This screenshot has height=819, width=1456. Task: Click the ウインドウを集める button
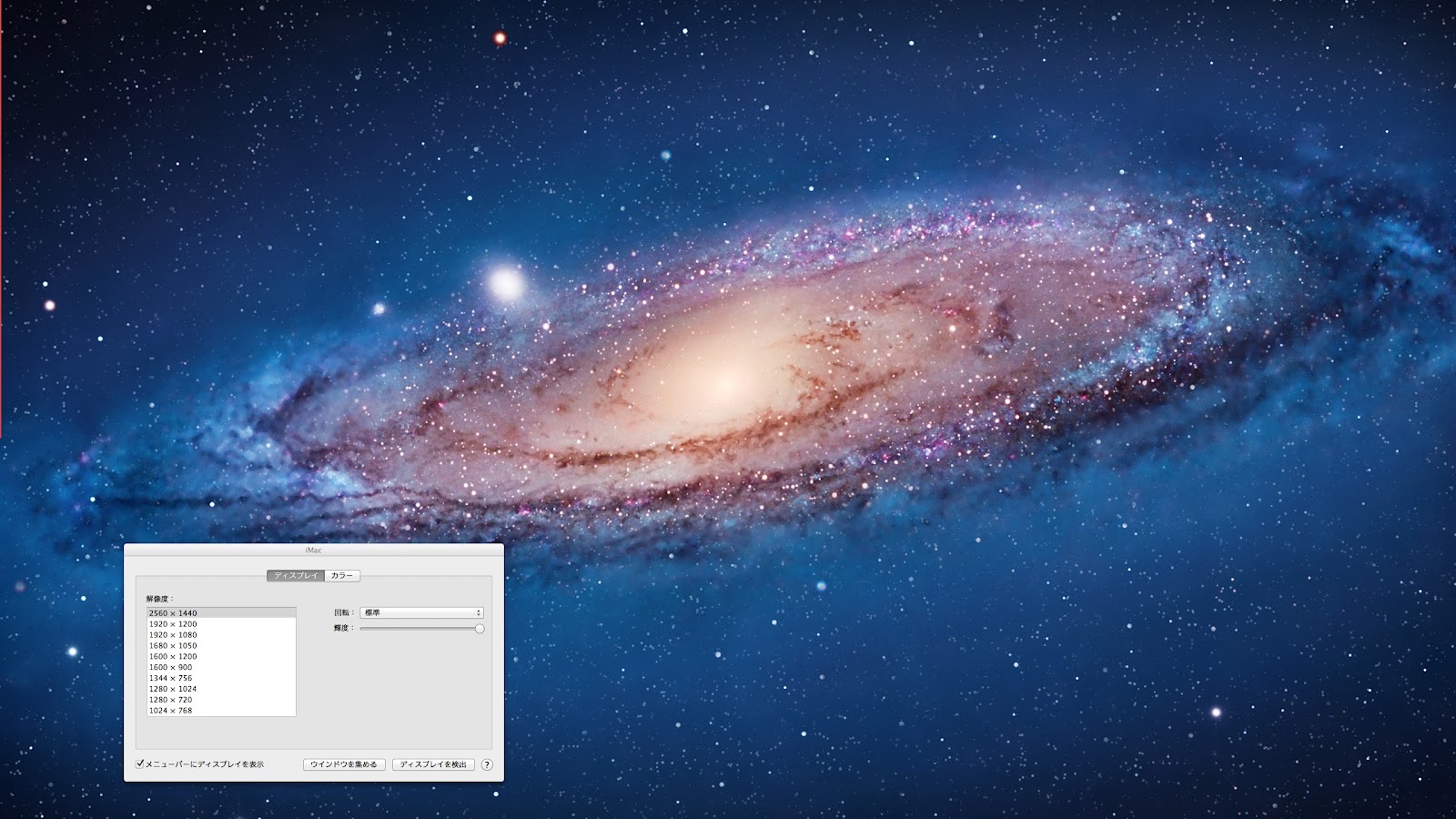click(x=344, y=764)
